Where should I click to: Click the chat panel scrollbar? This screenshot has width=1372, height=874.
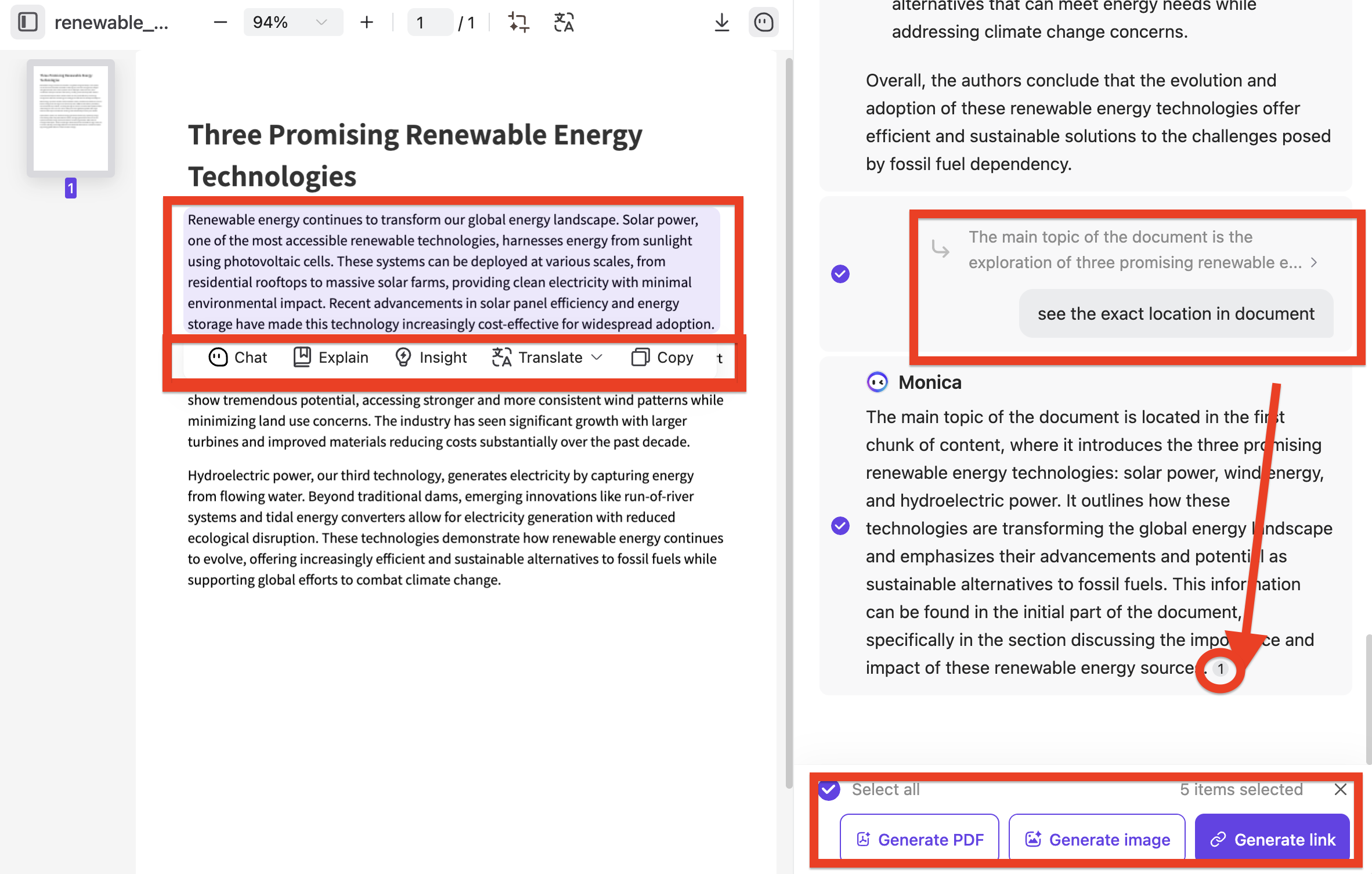pyautogui.click(x=1368, y=699)
